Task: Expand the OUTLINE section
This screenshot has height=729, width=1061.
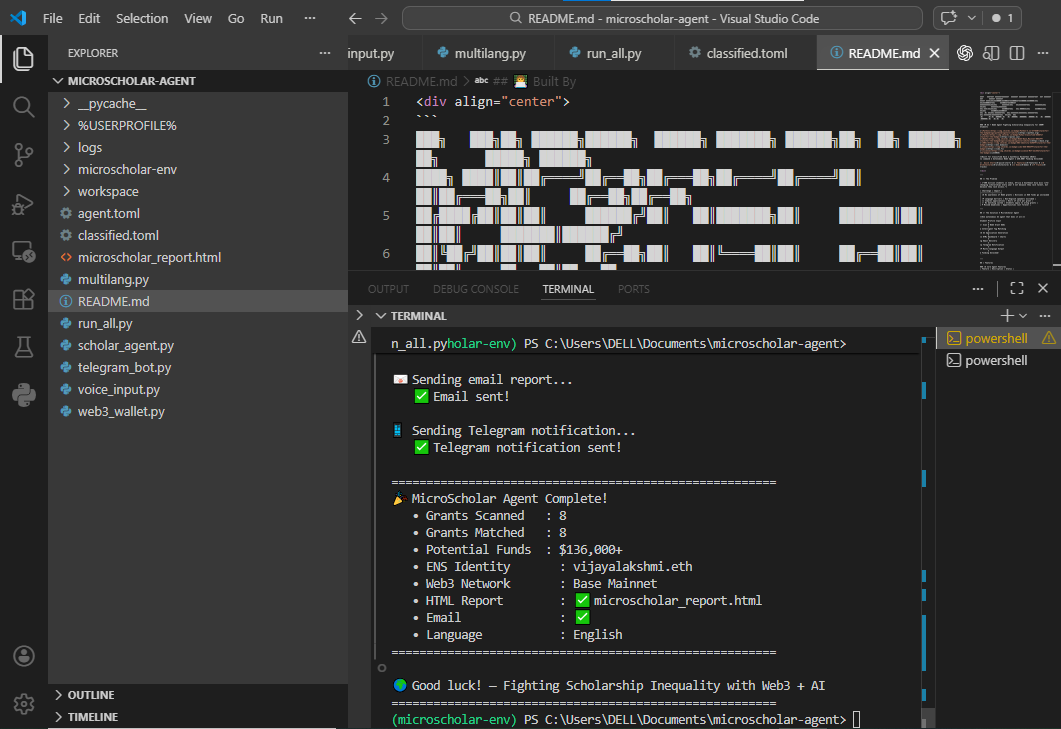Action: coord(58,695)
